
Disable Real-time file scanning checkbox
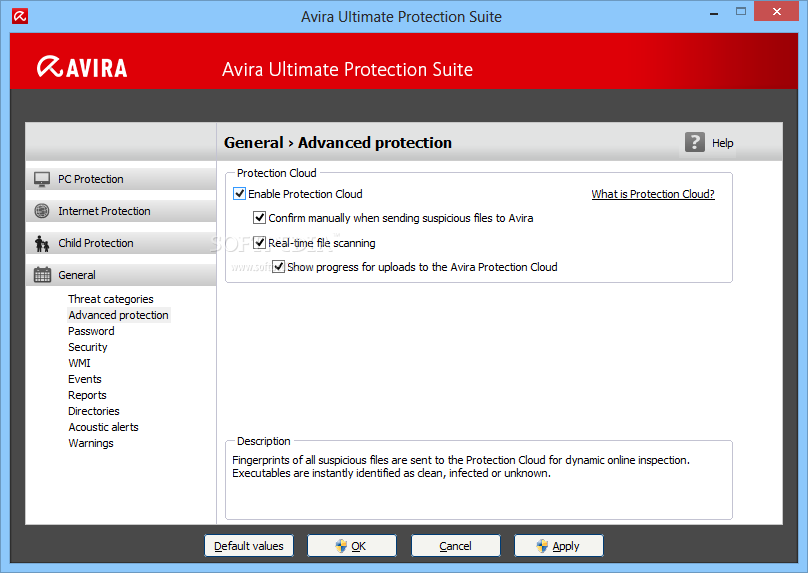point(259,242)
